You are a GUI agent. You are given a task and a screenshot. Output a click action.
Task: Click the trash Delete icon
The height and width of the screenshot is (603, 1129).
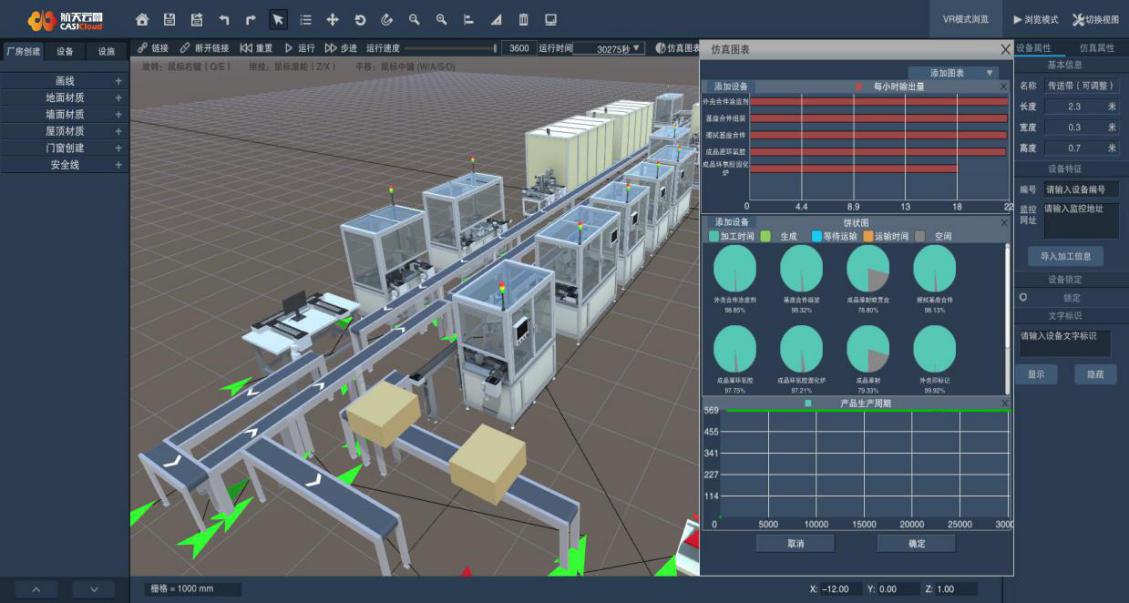[x=523, y=20]
